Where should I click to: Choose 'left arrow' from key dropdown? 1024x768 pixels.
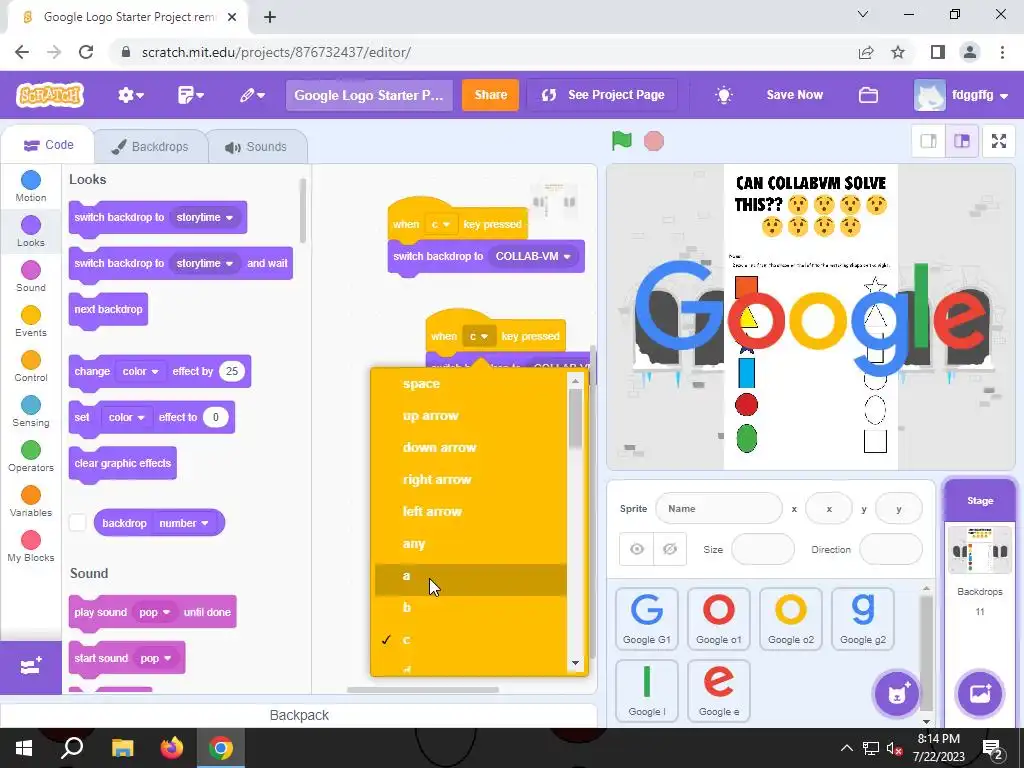[x=471, y=511]
